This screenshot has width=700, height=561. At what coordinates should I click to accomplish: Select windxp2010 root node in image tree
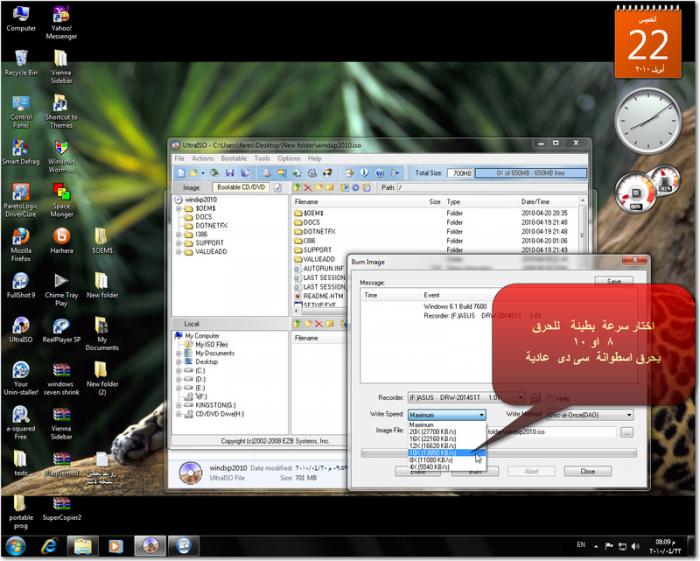[196, 199]
